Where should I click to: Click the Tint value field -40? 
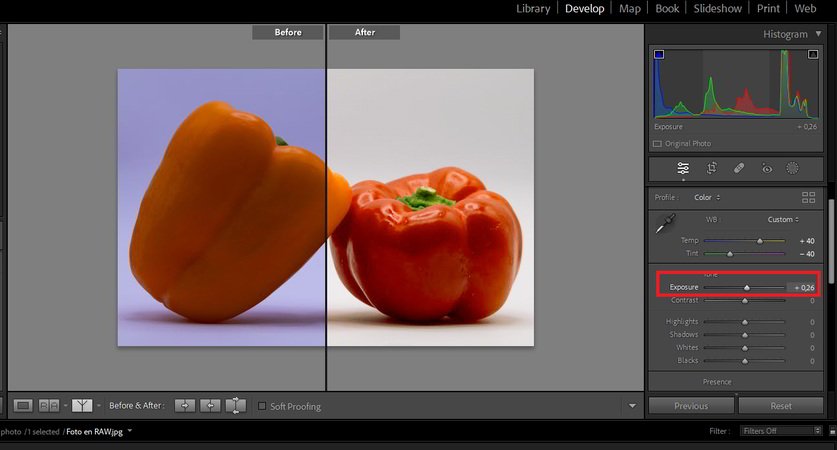point(807,254)
